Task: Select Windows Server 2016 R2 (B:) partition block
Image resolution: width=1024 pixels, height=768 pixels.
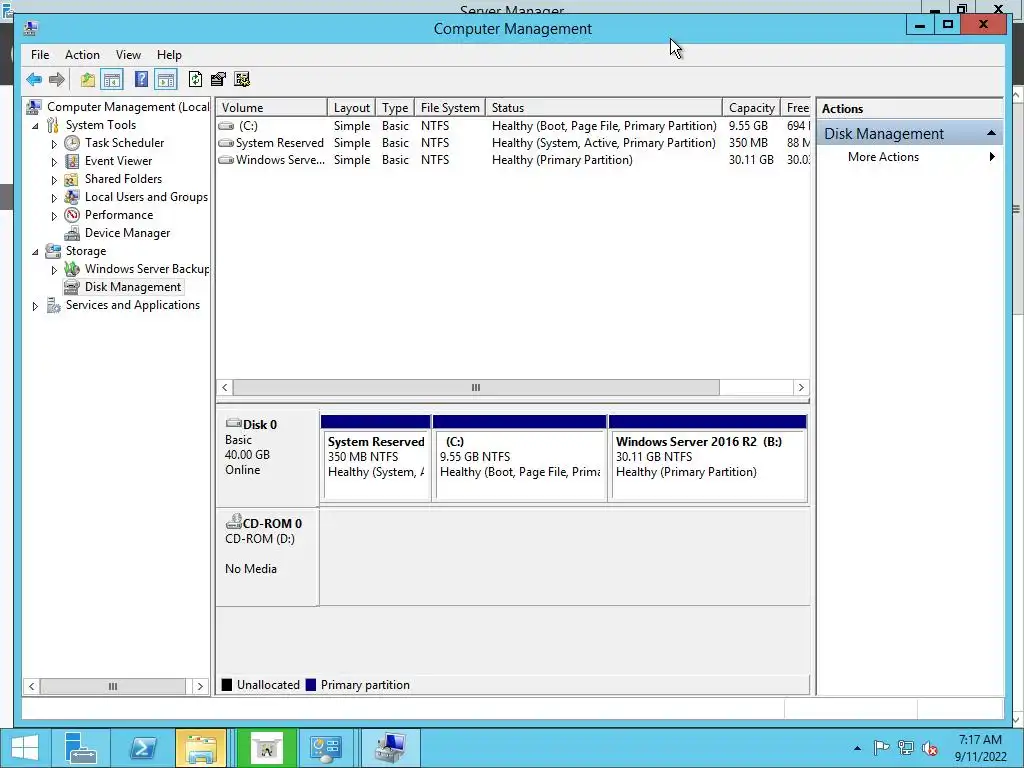Action: 708,458
